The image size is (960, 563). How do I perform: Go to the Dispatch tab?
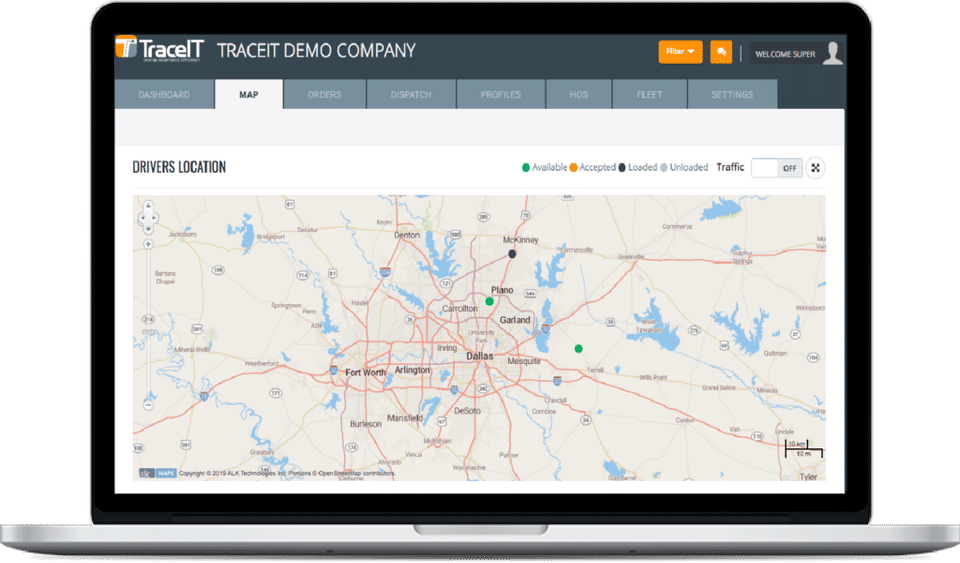tap(411, 94)
